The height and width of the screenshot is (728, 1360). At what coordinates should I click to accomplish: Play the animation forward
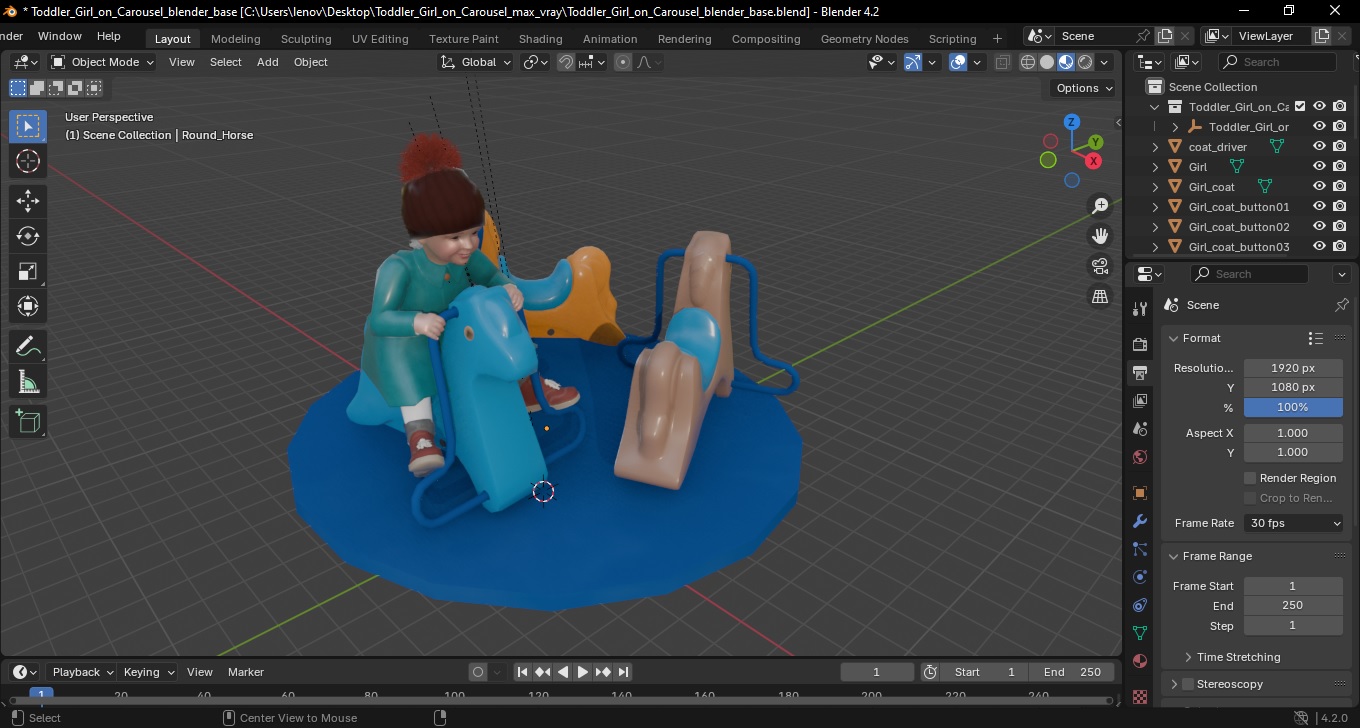tap(582, 672)
